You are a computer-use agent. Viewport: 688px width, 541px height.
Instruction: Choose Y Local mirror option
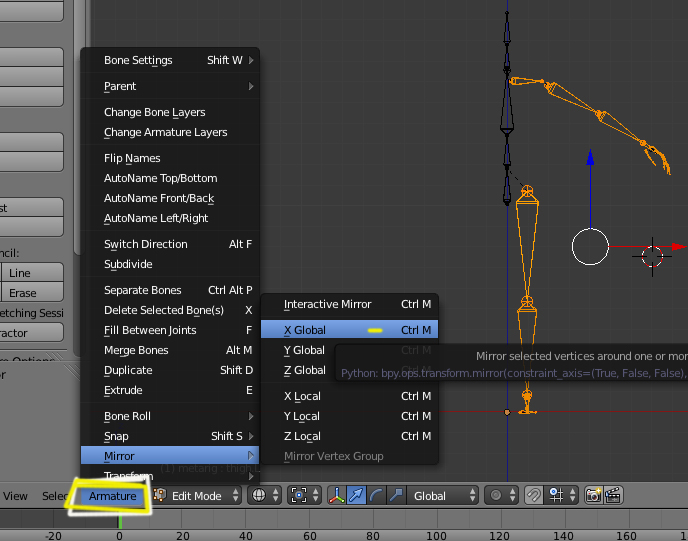coord(349,416)
